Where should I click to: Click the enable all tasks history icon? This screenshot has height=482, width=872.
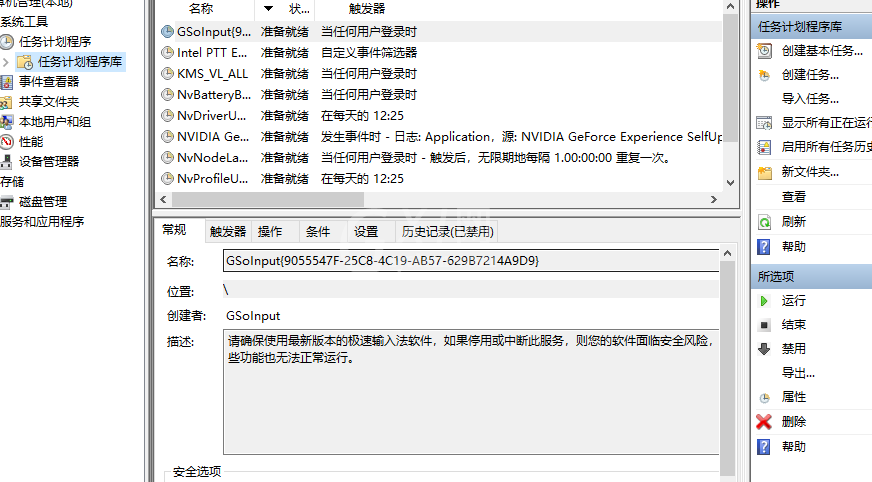[x=765, y=147]
